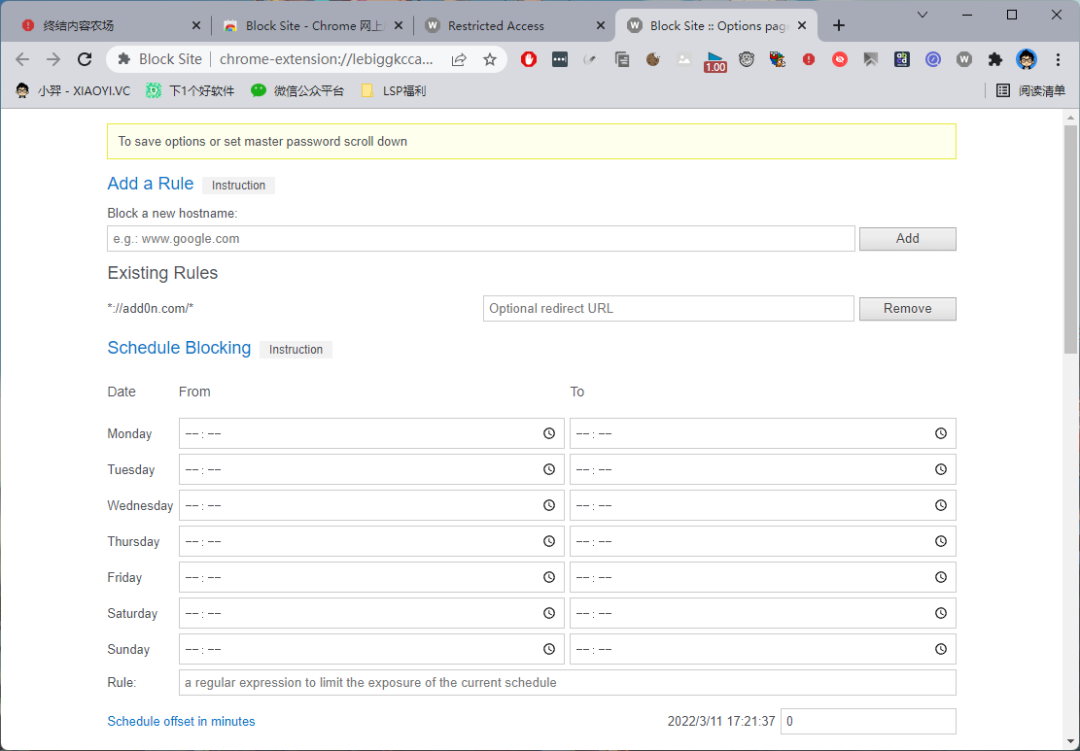Click the Add hostname button
Viewport: 1080px width, 751px height.
click(x=907, y=239)
